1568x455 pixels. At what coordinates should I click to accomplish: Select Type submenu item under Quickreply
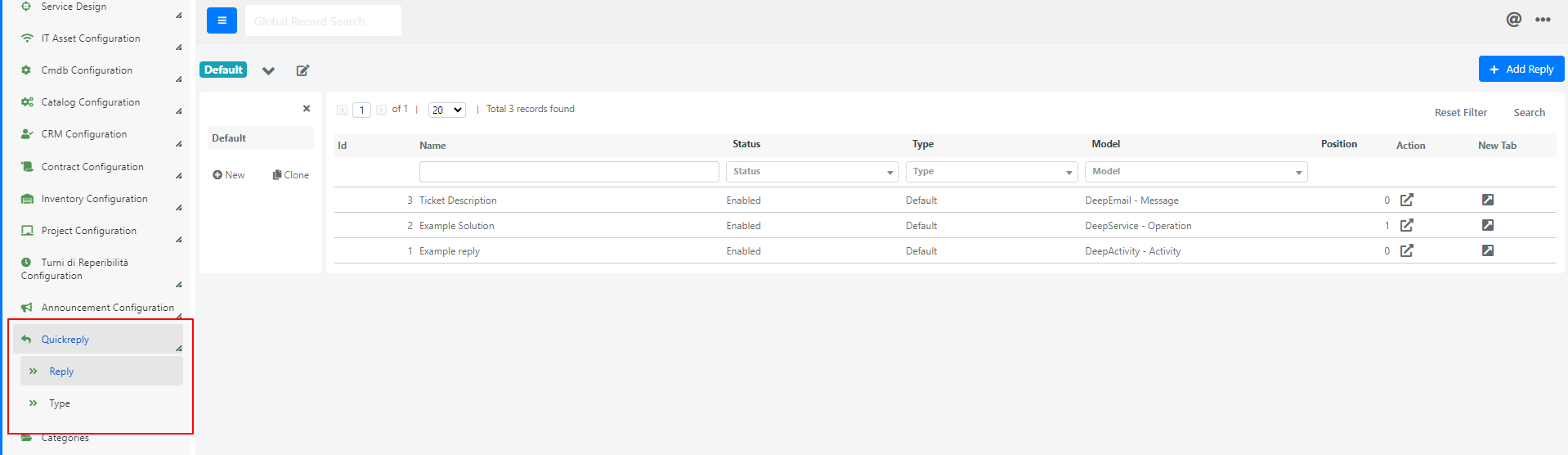click(x=59, y=403)
